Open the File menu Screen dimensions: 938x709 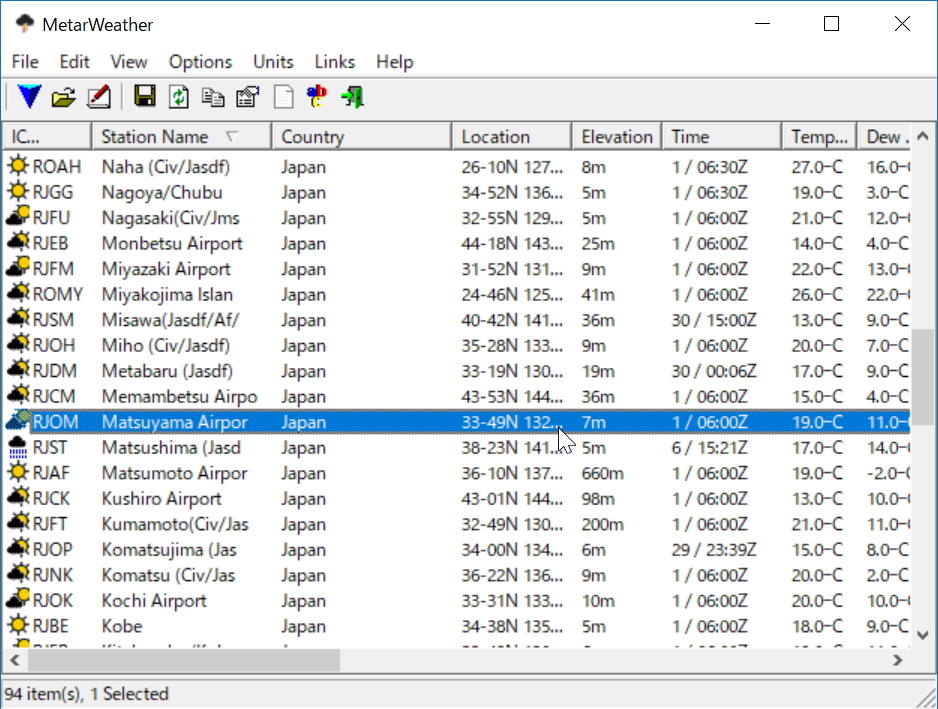tap(25, 62)
